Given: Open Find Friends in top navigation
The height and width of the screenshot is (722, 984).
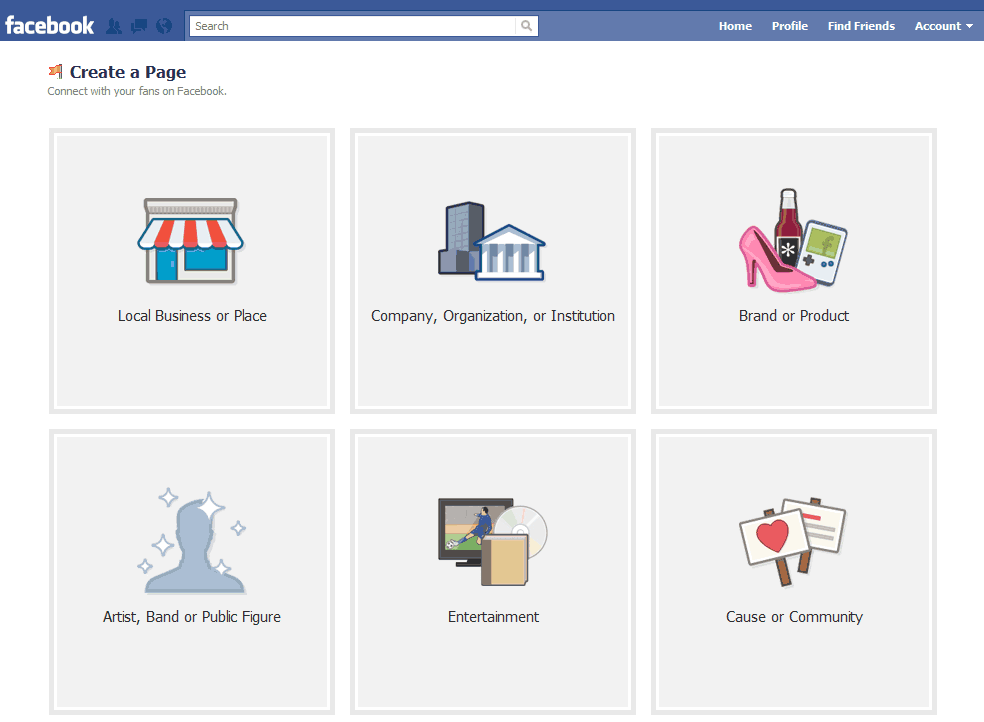Looking at the screenshot, I should coord(861,26).
